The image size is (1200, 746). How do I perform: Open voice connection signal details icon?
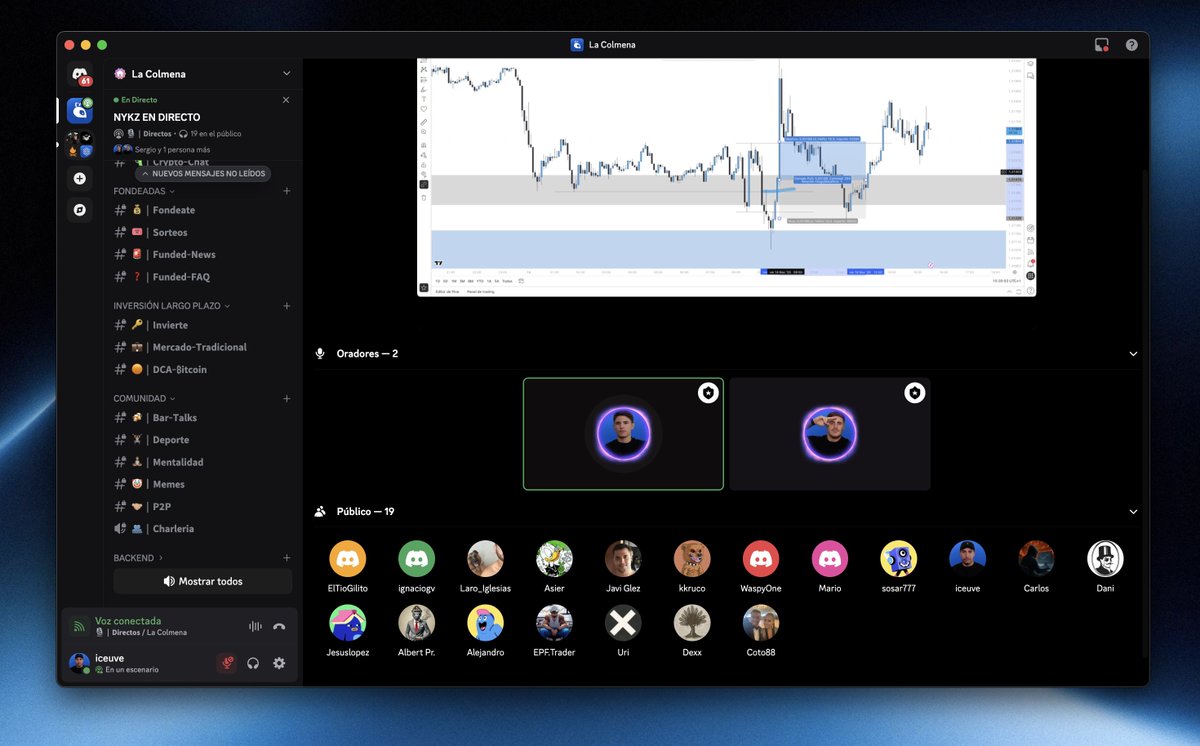(x=78, y=627)
